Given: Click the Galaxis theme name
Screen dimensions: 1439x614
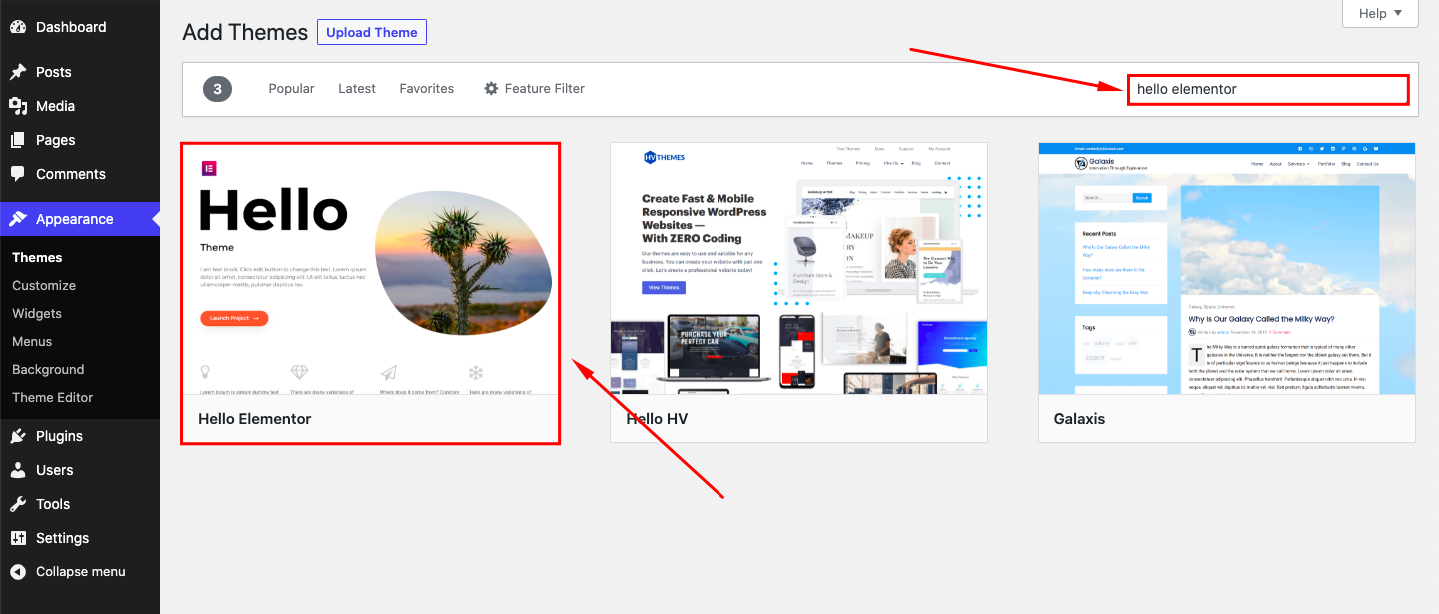Looking at the screenshot, I should (x=1080, y=419).
